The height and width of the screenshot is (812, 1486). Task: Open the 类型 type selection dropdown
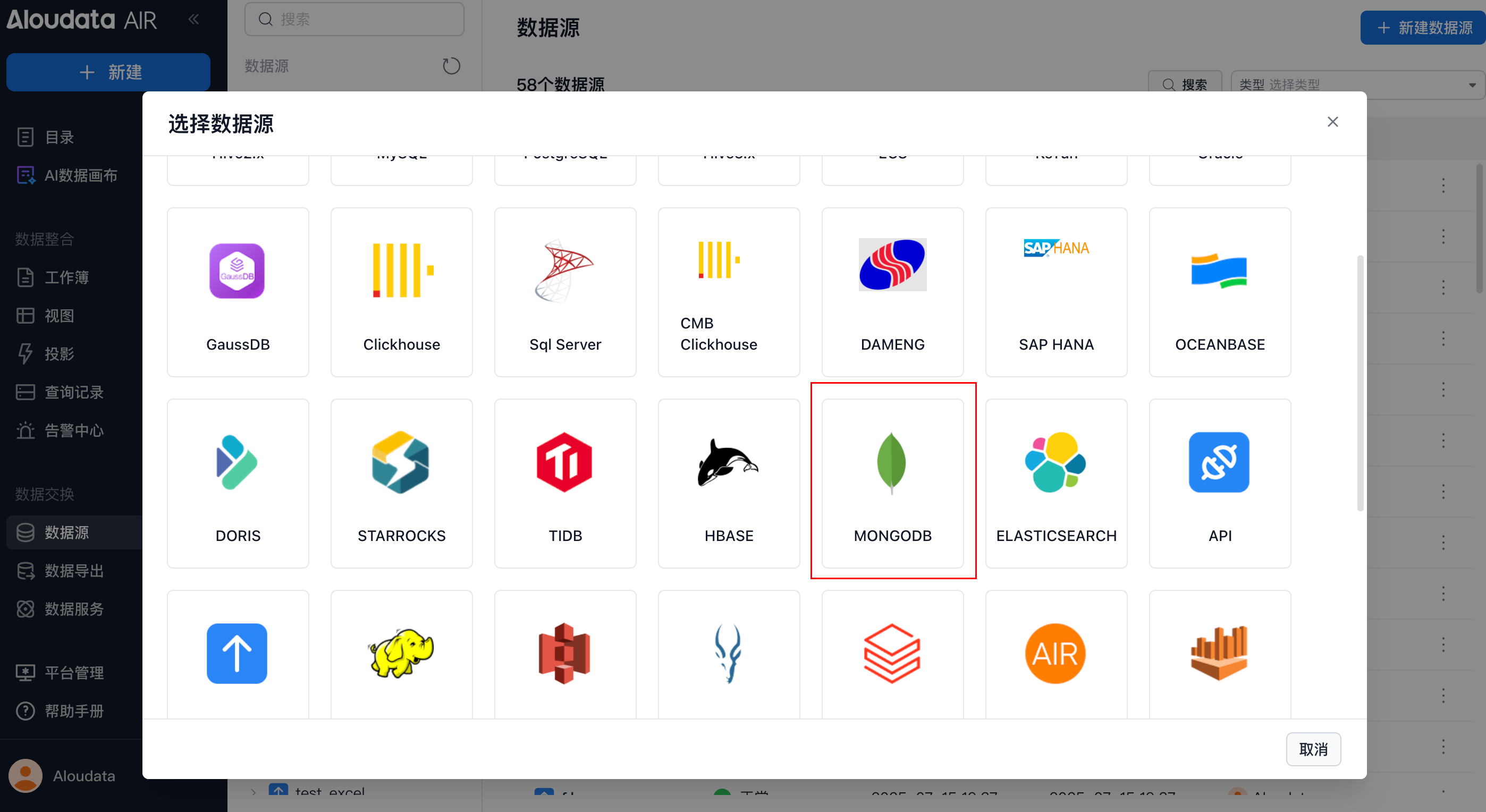tap(1356, 85)
